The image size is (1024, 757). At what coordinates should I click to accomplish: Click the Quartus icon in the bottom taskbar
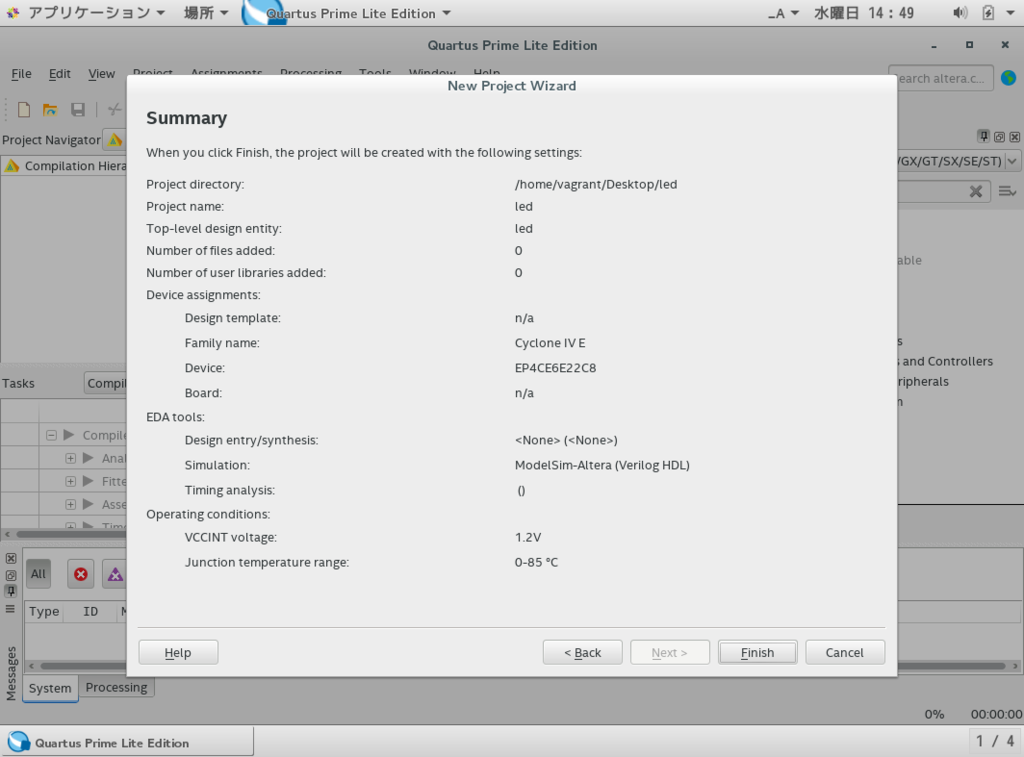coord(19,742)
